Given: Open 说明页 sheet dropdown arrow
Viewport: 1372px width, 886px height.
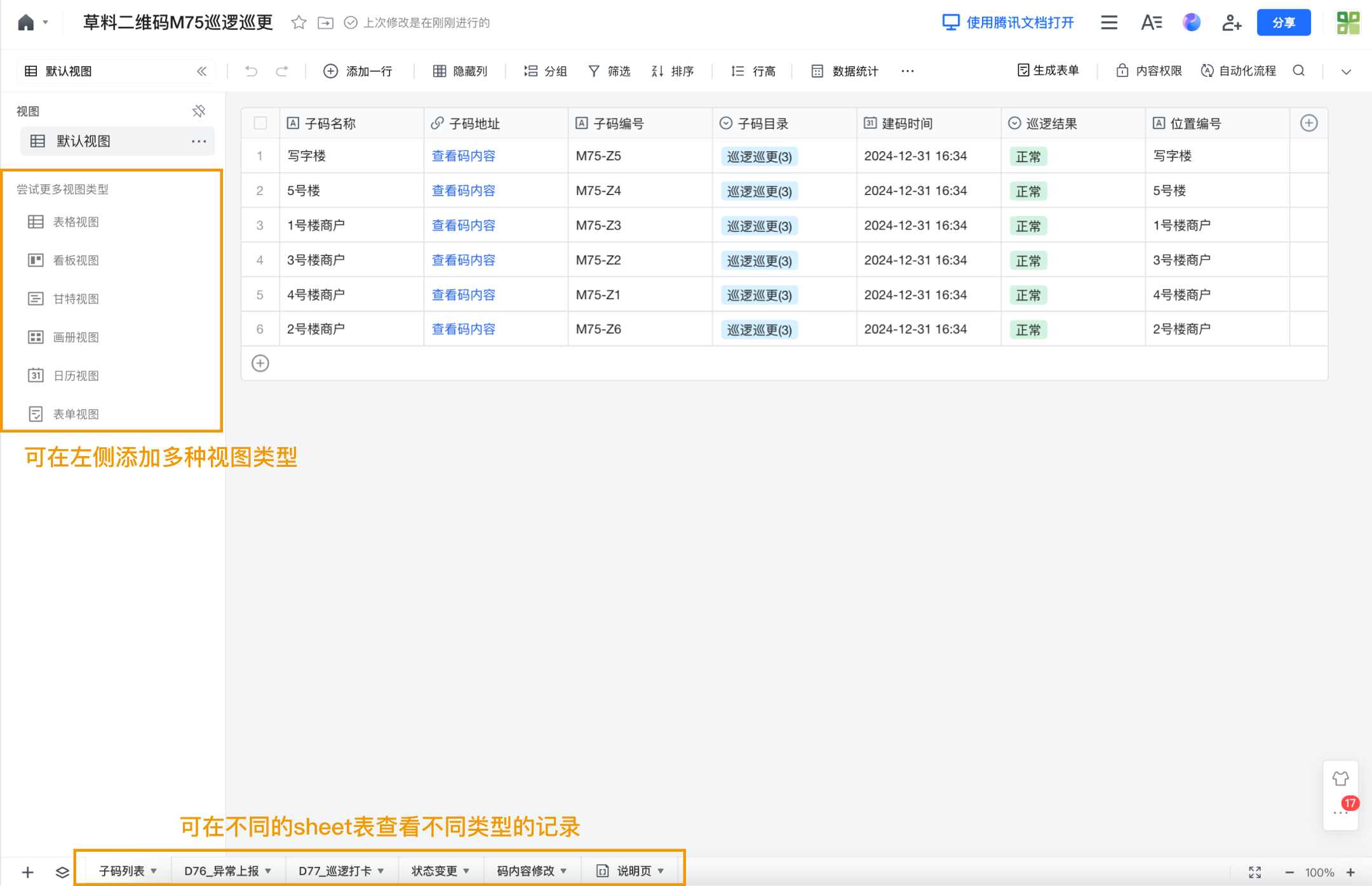Looking at the screenshot, I should (661, 871).
